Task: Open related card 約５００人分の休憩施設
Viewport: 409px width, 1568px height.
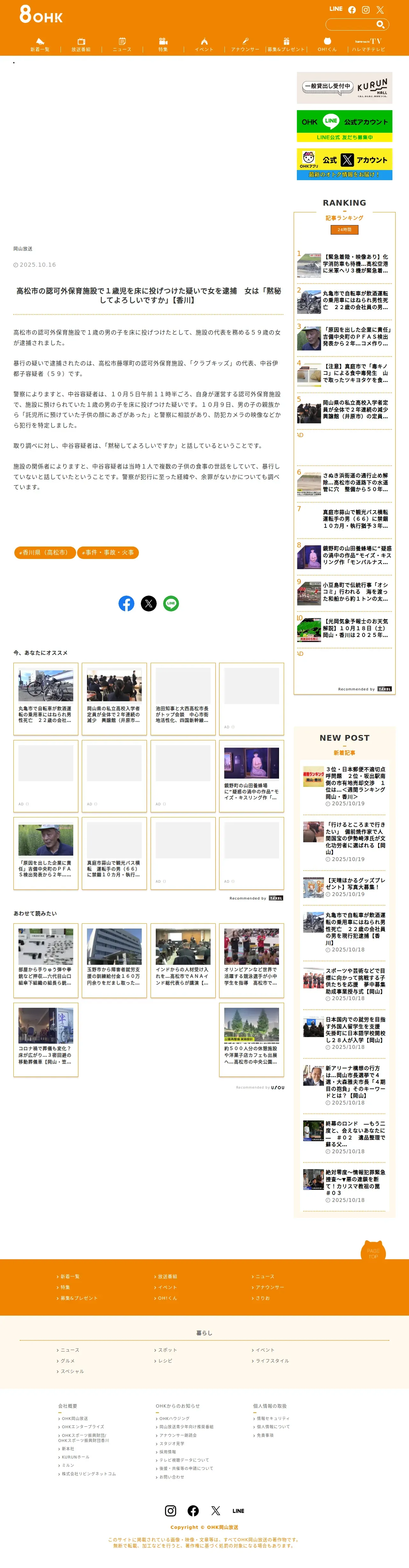Action: coord(251,1039)
